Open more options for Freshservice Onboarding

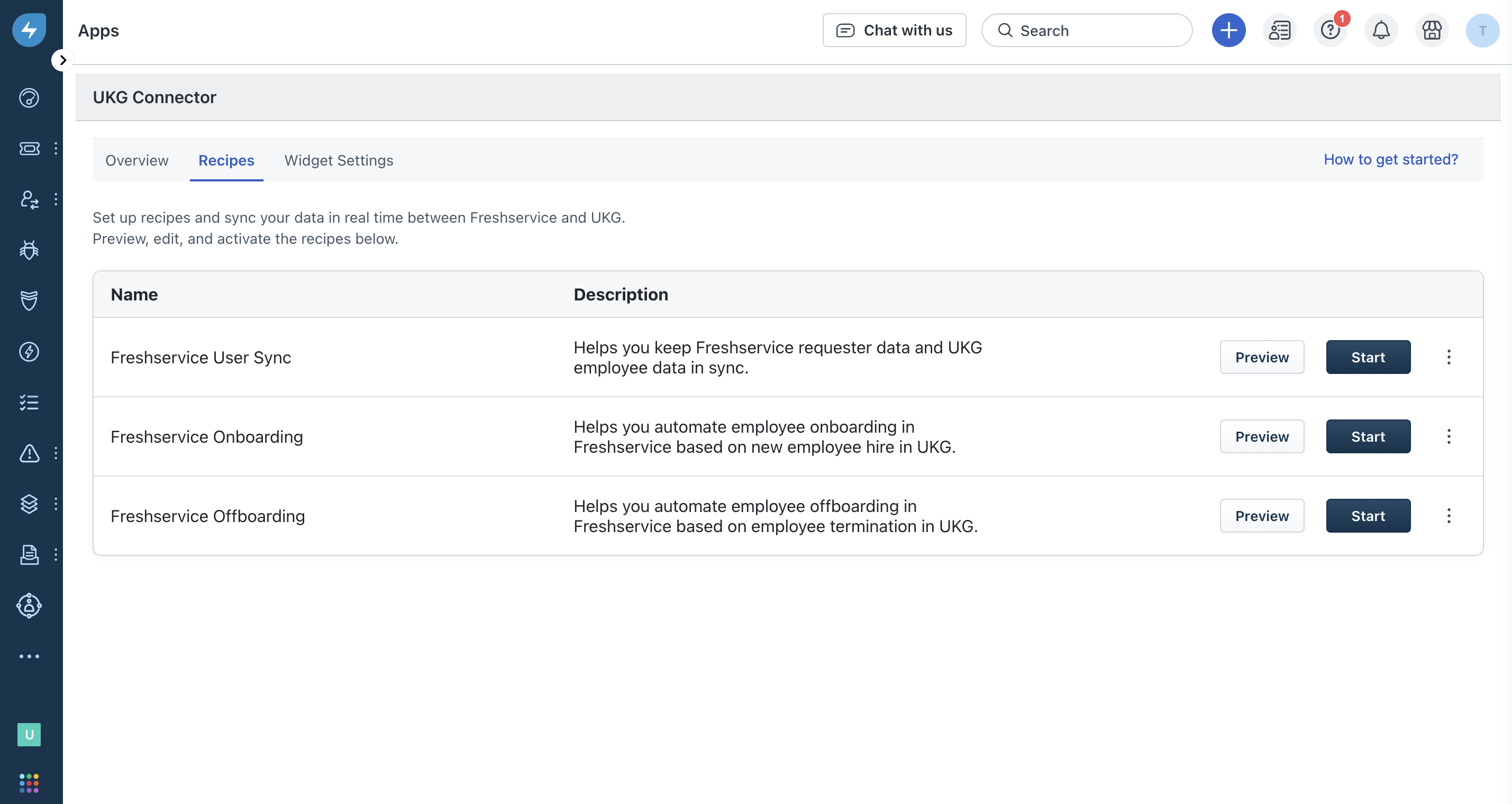coord(1448,436)
